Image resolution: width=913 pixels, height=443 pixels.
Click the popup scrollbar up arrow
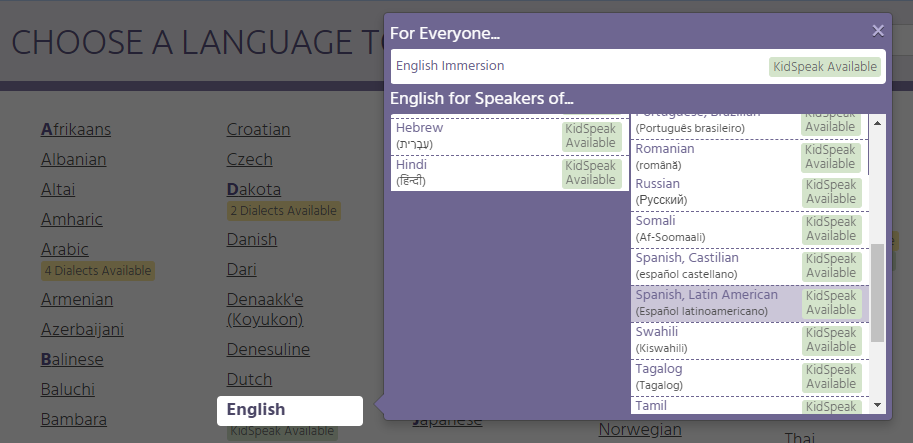[877, 122]
